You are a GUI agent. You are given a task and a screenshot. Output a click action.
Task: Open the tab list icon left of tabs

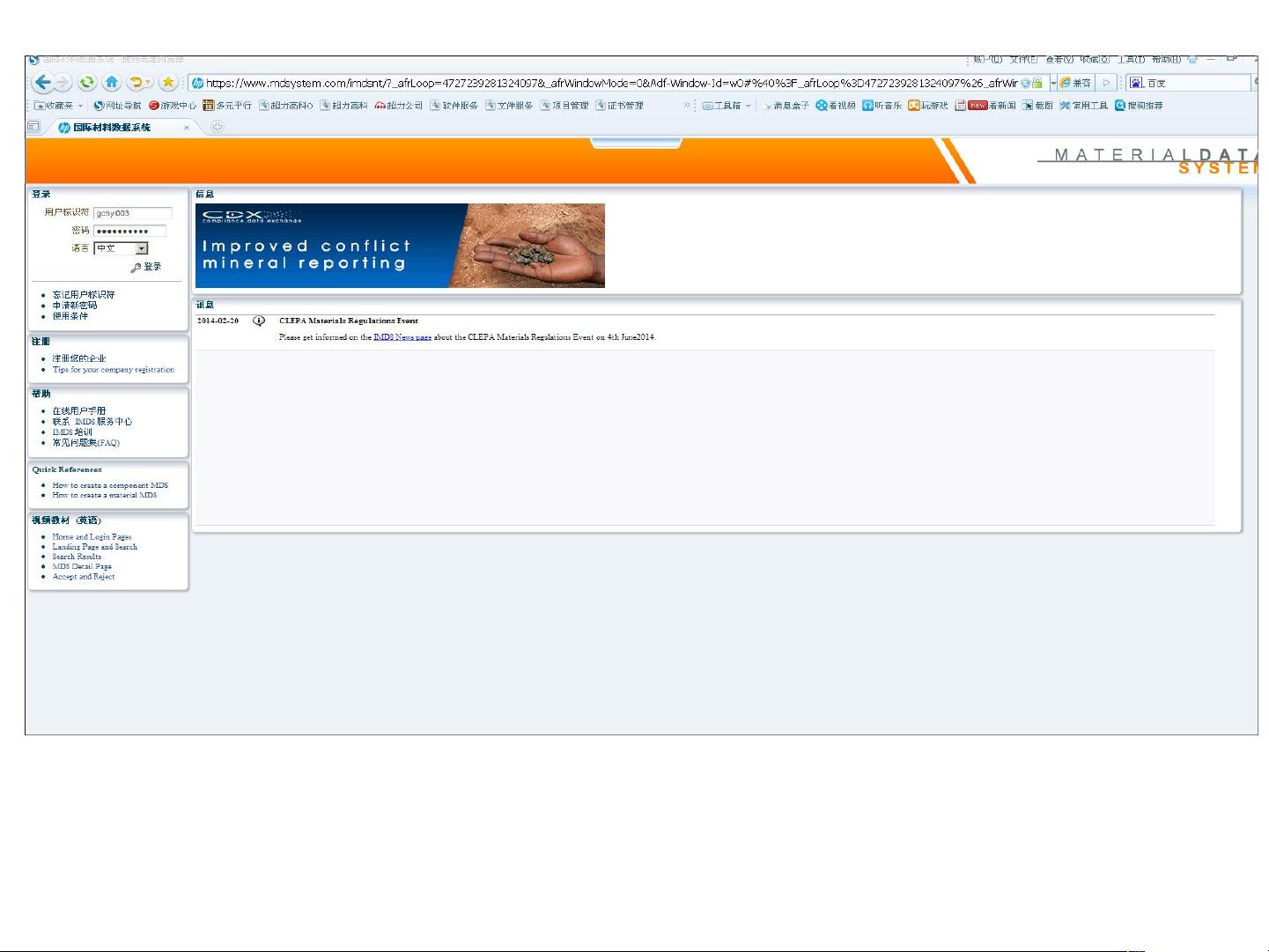[x=33, y=127]
